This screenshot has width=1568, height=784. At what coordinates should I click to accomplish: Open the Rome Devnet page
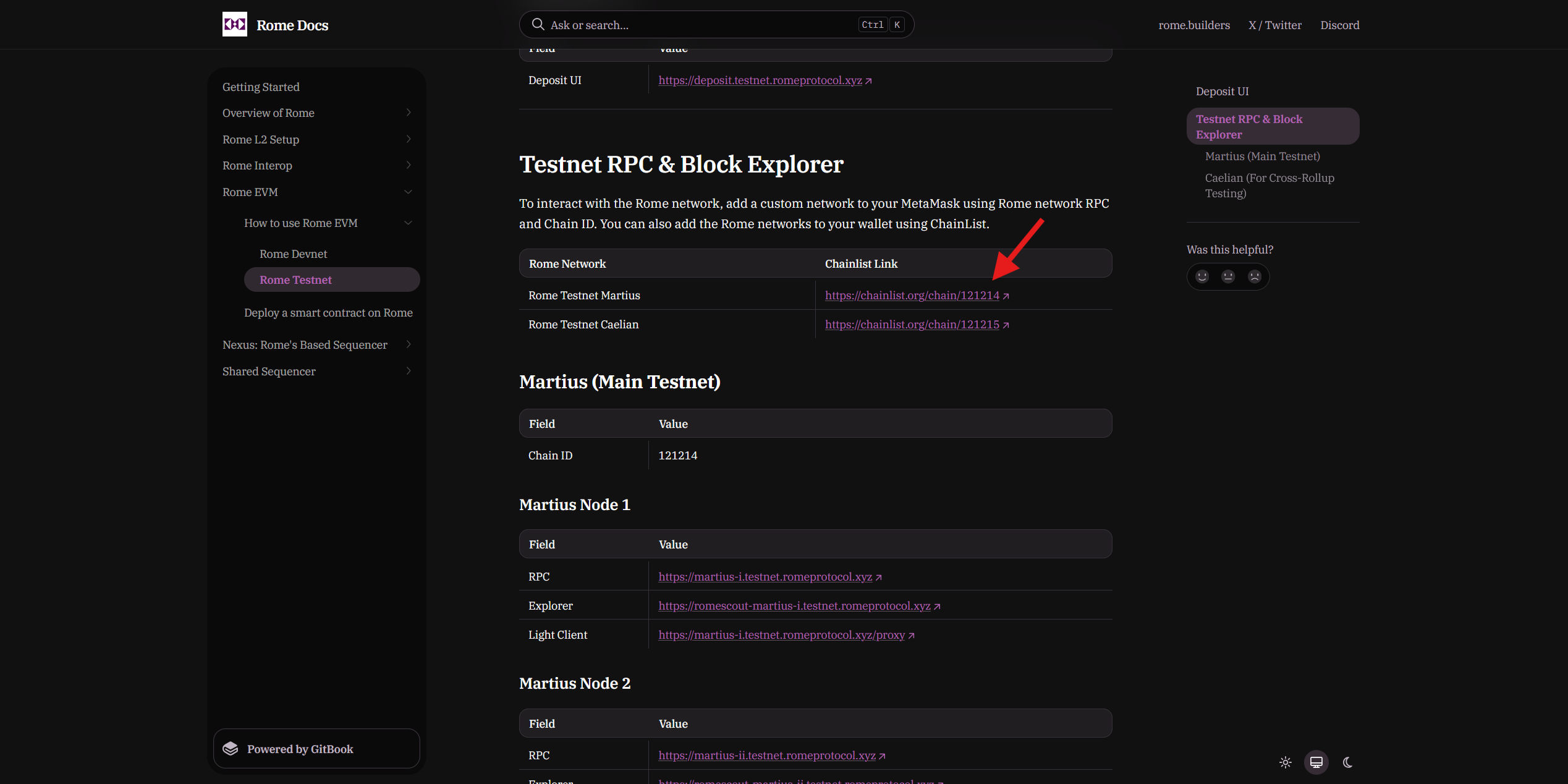(x=293, y=254)
